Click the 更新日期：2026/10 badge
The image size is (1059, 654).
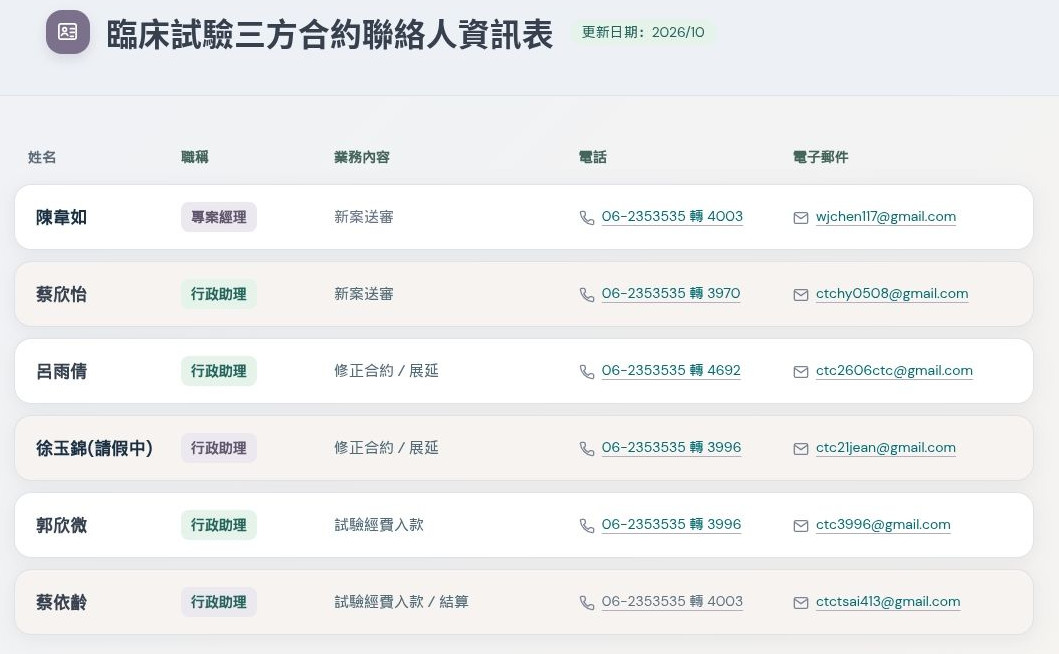pos(643,32)
